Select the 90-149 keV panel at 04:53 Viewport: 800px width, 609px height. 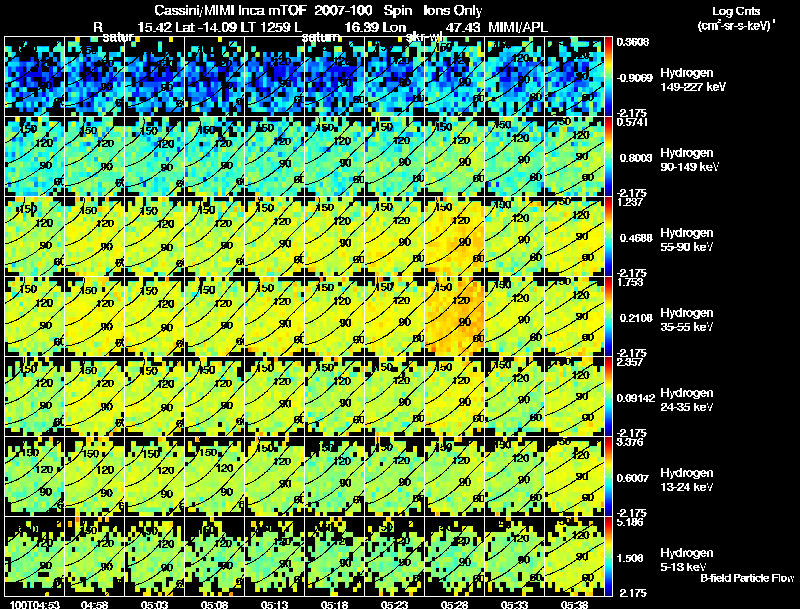34,157
